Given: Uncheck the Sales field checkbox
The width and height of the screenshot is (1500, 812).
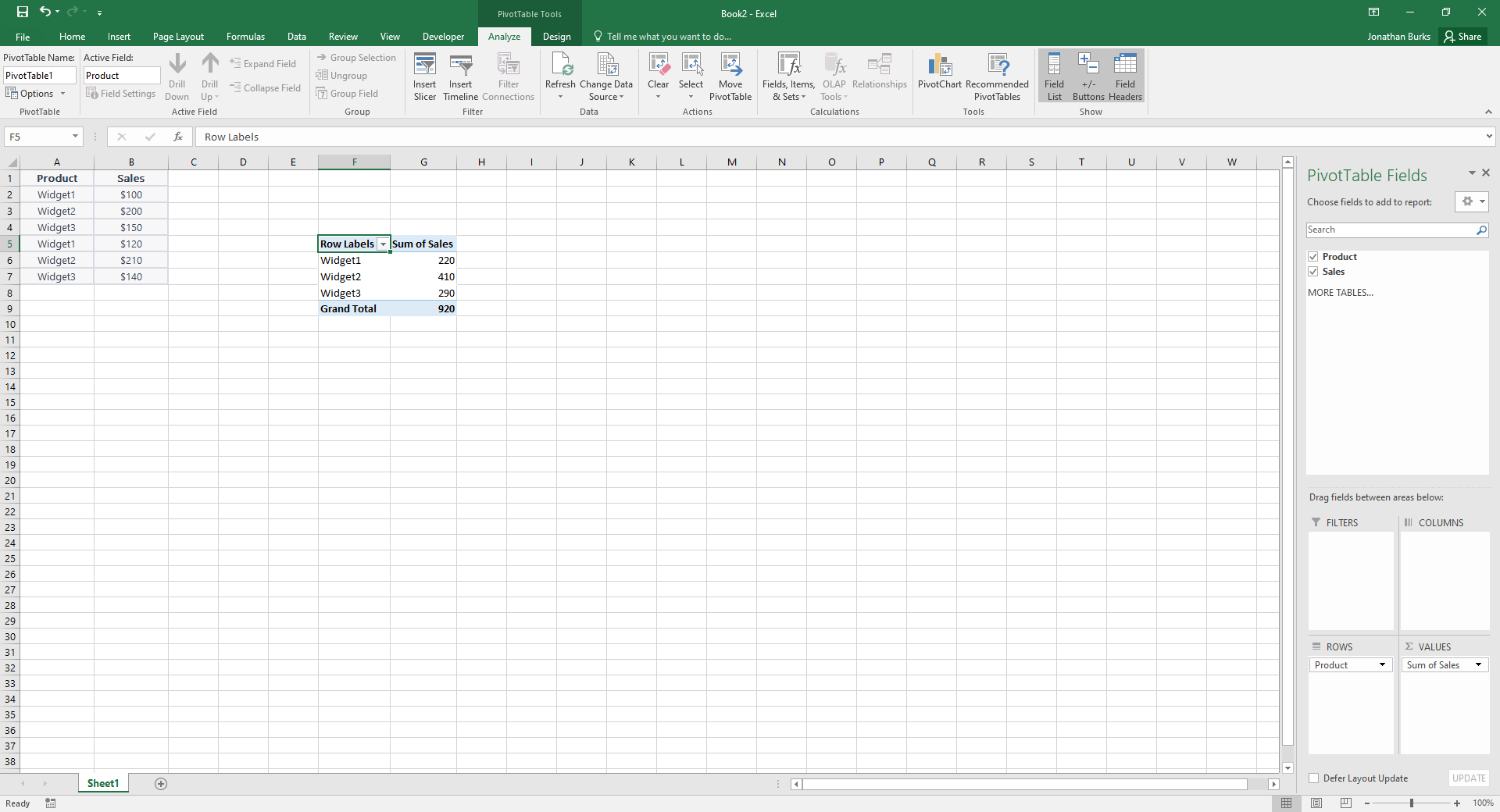Looking at the screenshot, I should pos(1313,272).
